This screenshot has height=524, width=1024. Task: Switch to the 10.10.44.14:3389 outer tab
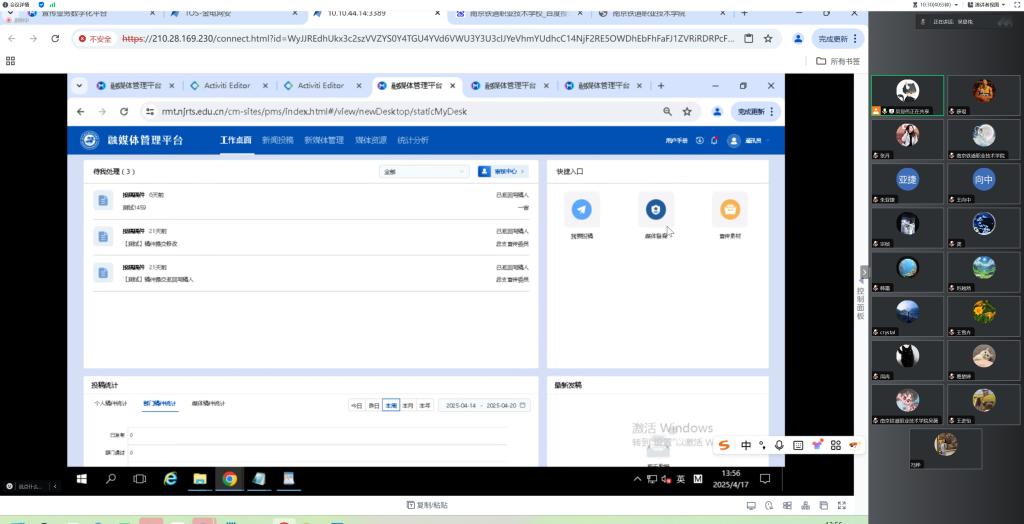click(376, 13)
